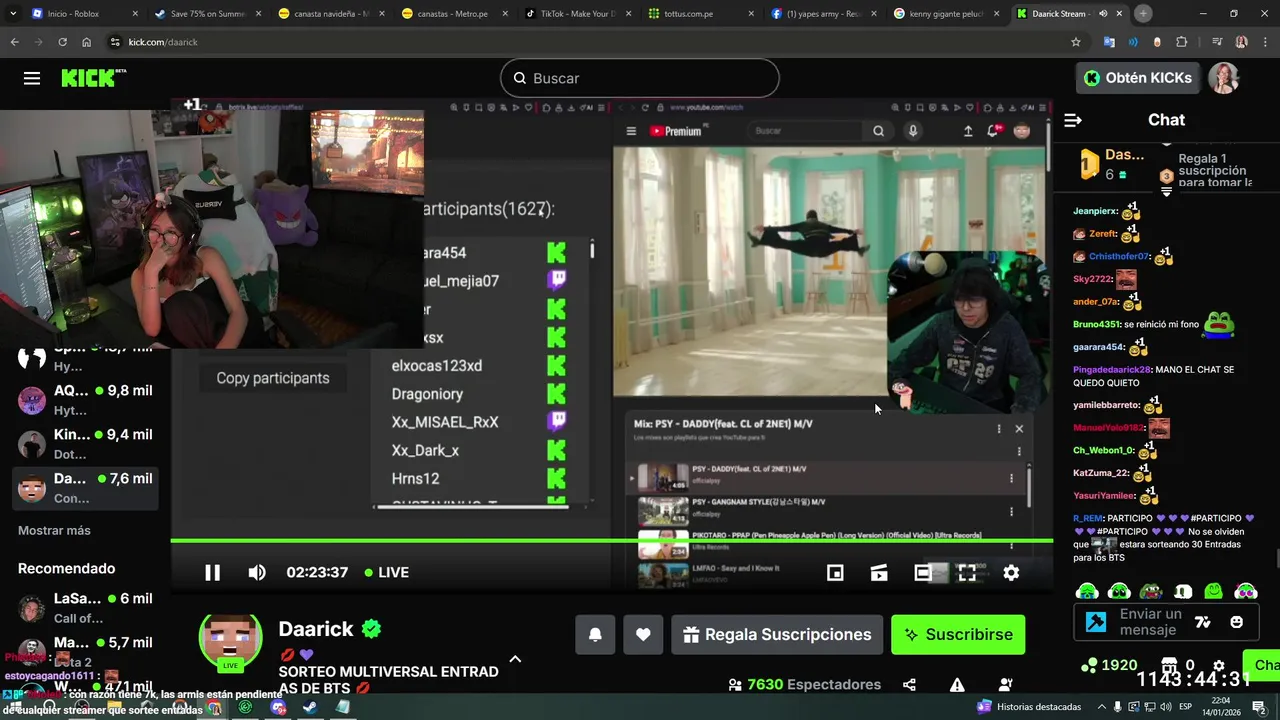Bookmark this page with the star
The width and height of the screenshot is (1280, 720).
1076,42
